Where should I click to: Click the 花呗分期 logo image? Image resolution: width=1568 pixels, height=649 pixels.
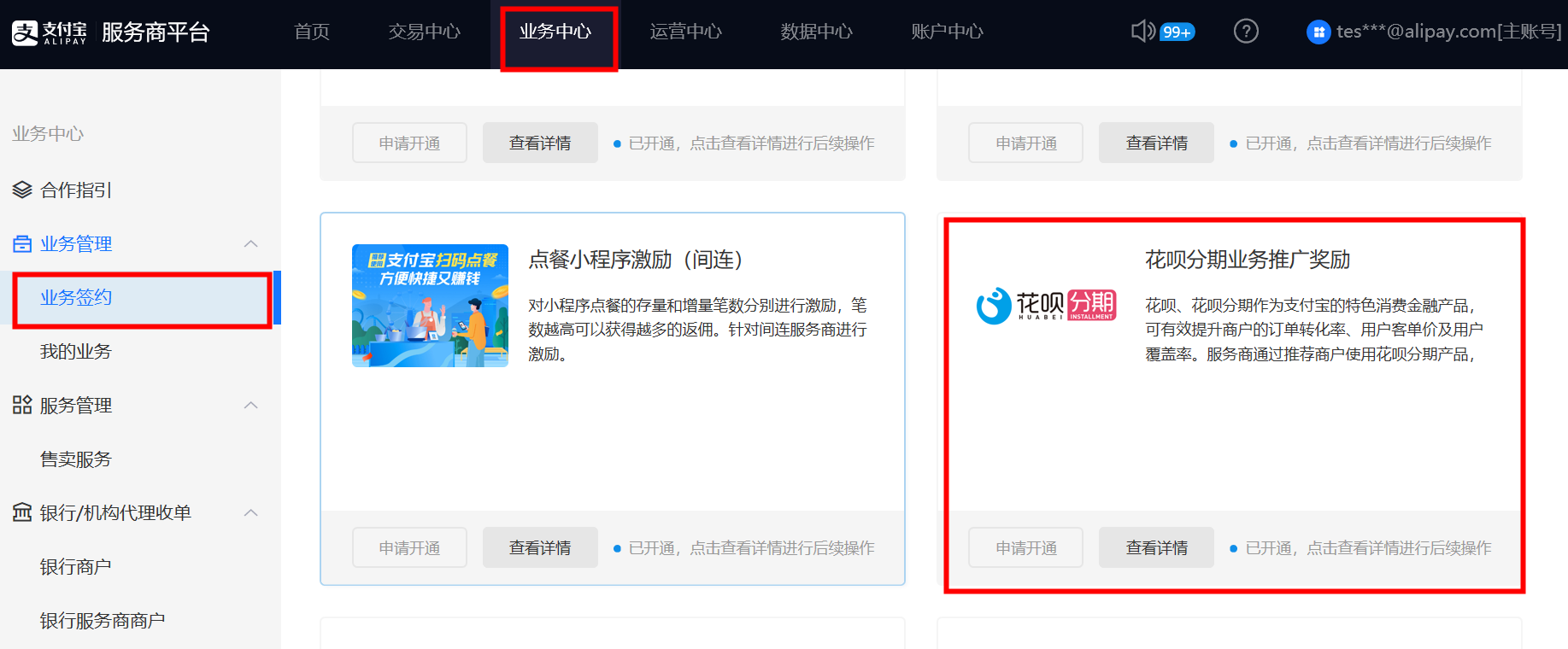coord(1046,306)
